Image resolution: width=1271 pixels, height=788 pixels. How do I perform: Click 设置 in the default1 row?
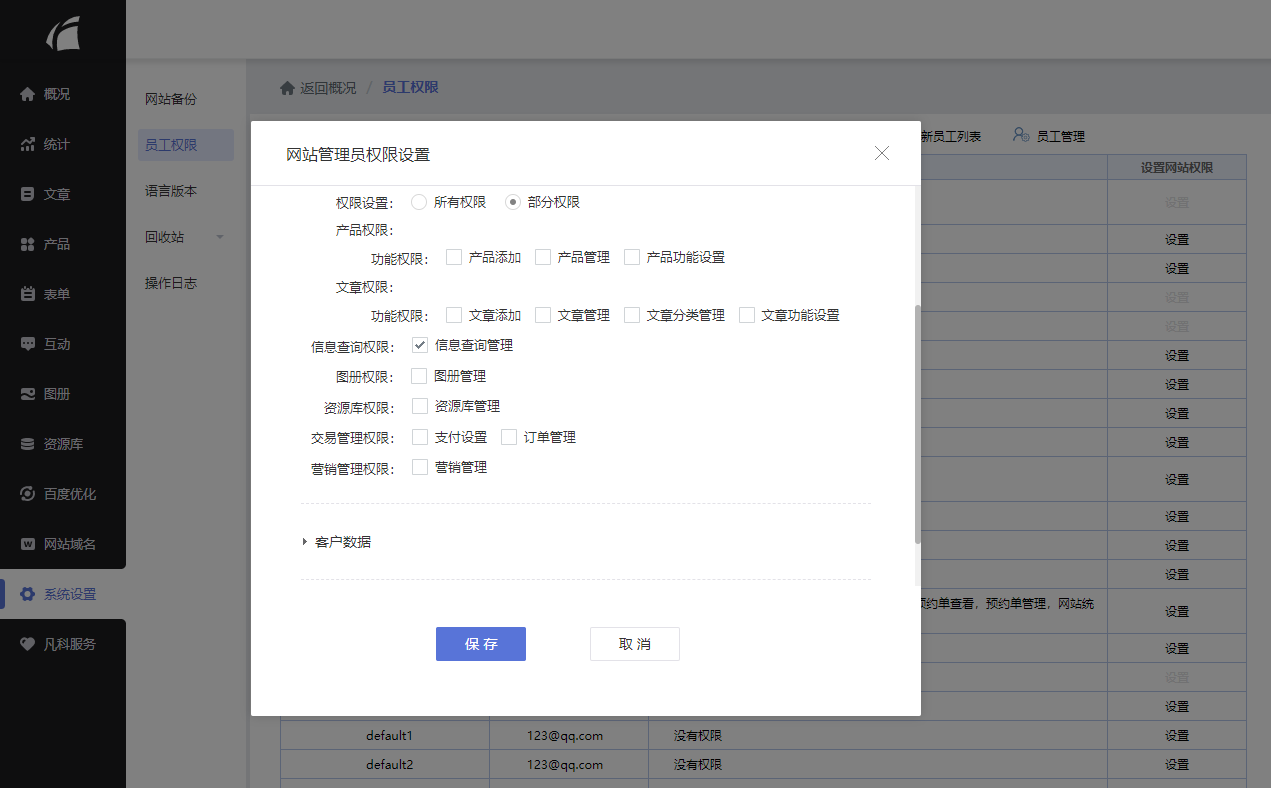(1177, 736)
